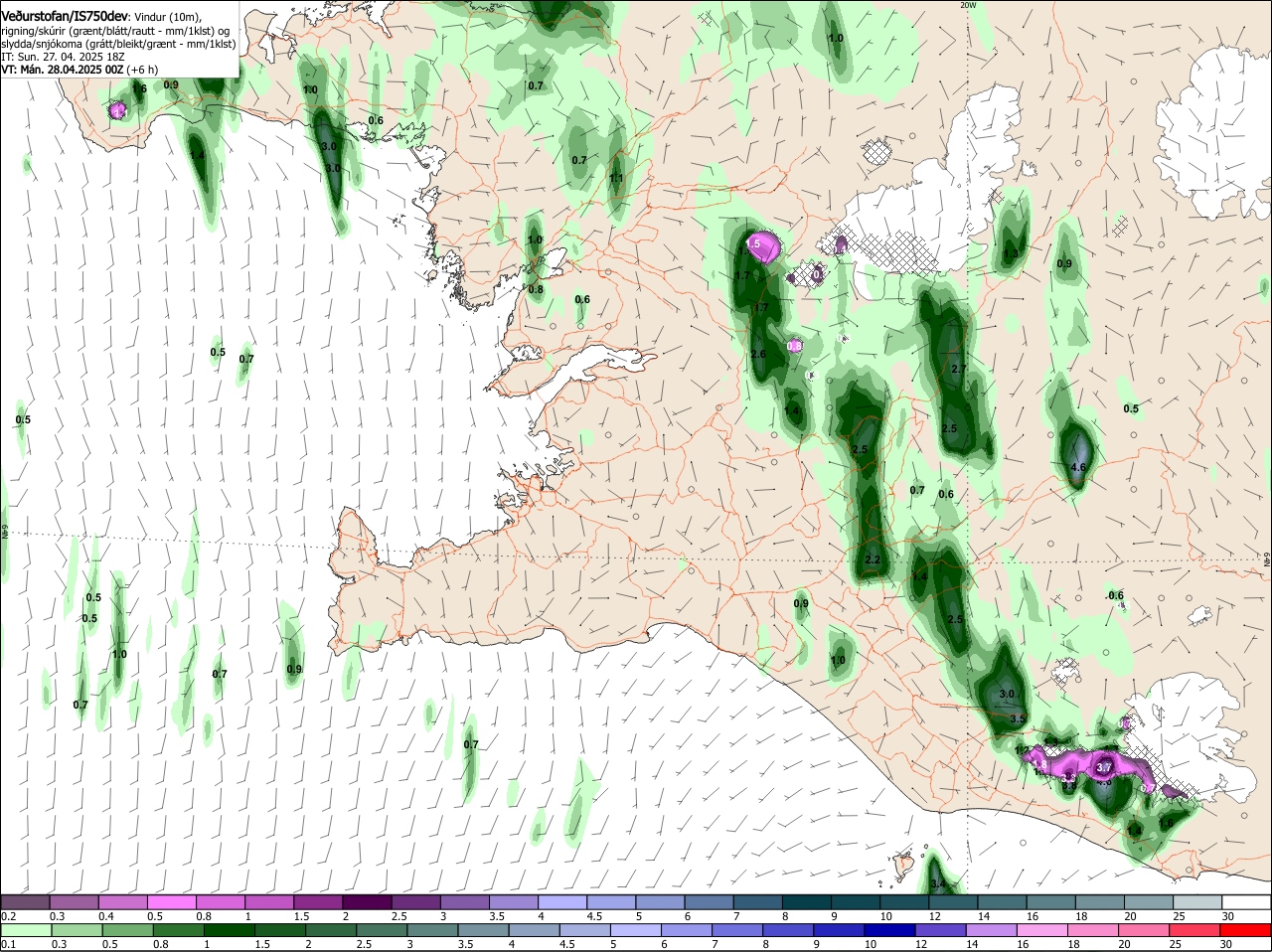Click the valid time line 'VT: Mán. 28.04.2025 00Z'
Image resolution: width=1272 pixels, height=952 pixels.
tap(62, 70)
